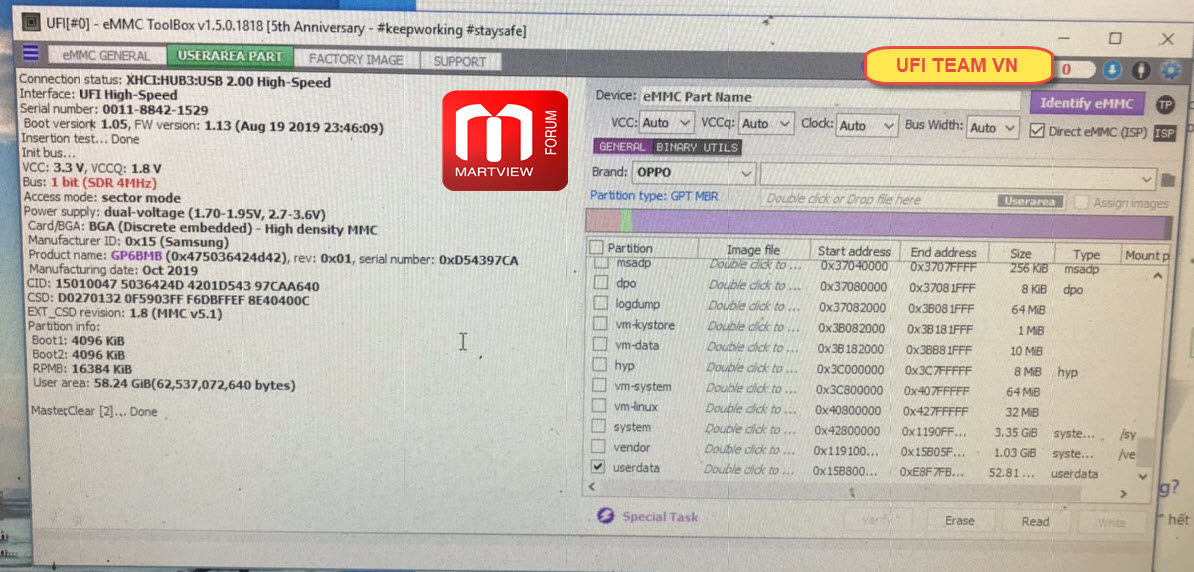Check the vm-system partition checkbox
The height and width of the screenshot is (572, 1194).
point(601,386)
